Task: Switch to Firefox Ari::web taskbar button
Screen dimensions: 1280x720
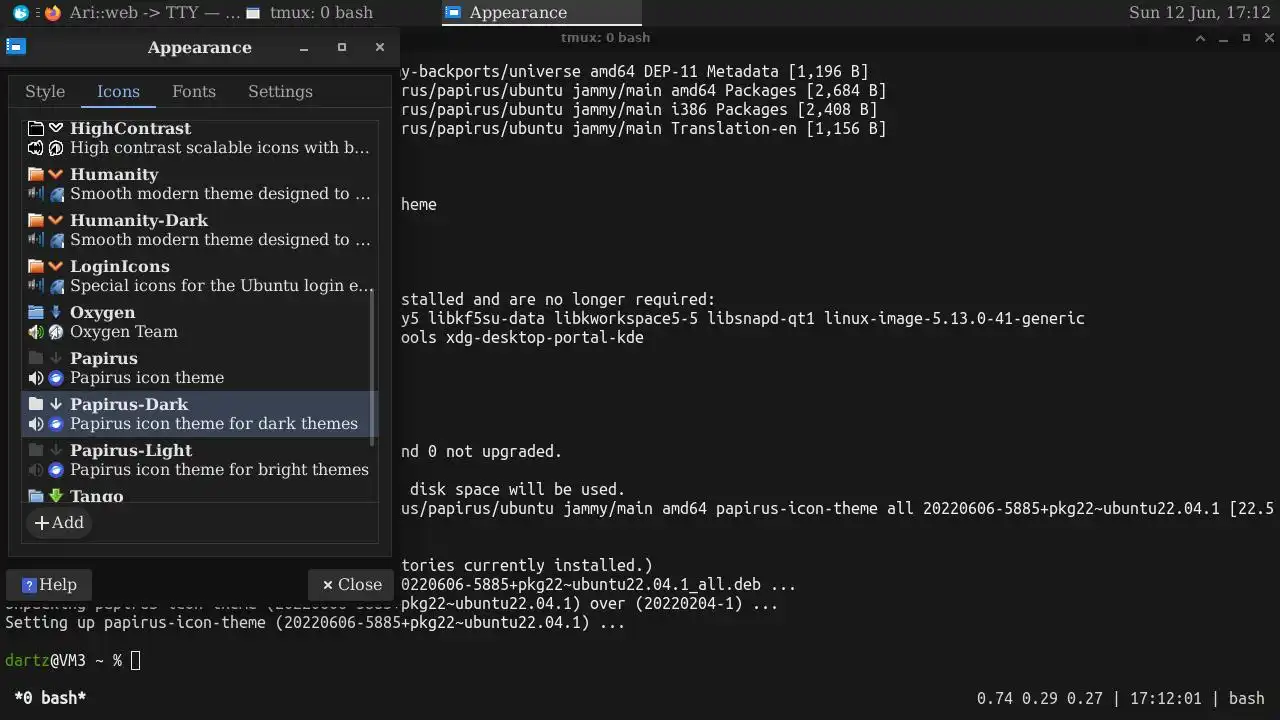Action: (141, 13)
